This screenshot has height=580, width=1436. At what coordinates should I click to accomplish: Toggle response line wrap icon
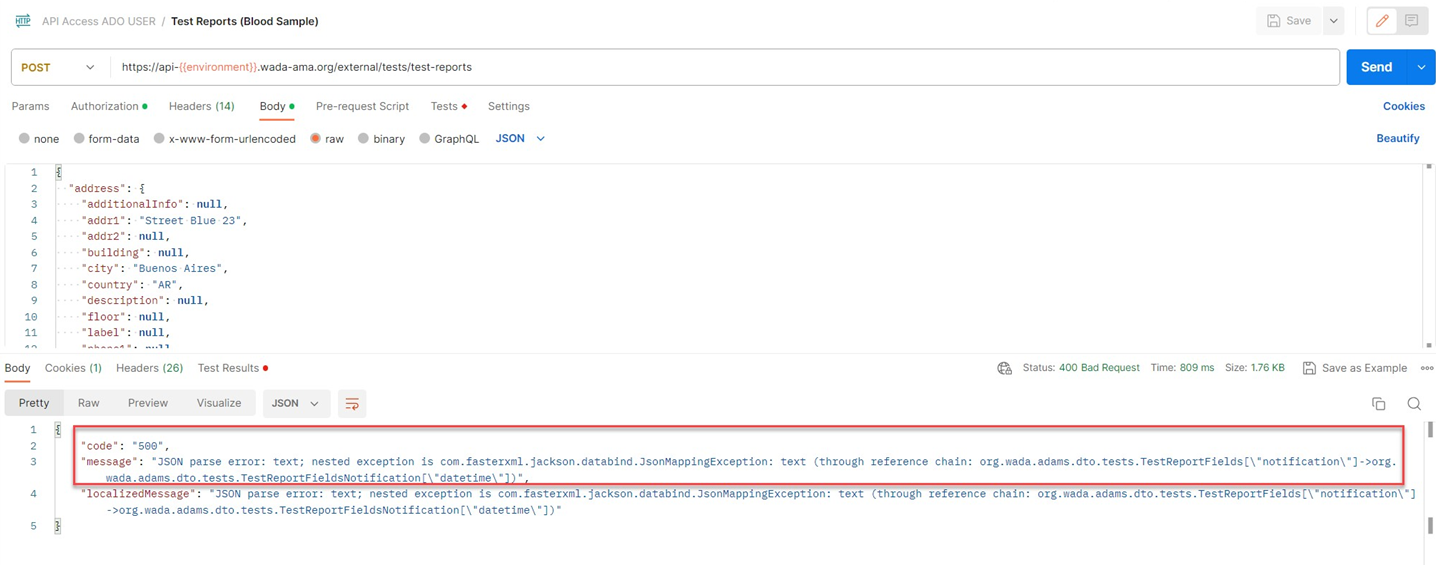pos(352,404)
